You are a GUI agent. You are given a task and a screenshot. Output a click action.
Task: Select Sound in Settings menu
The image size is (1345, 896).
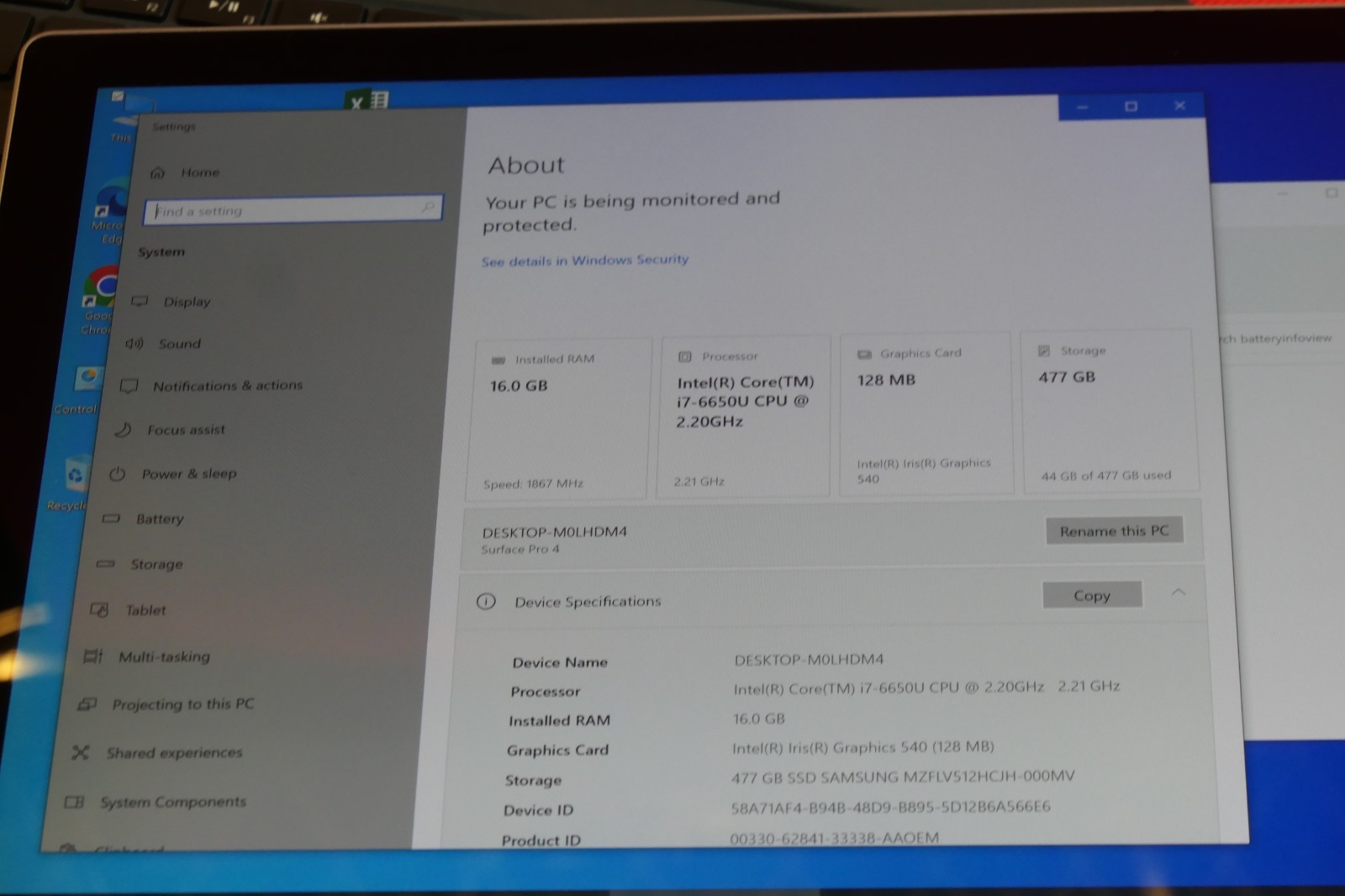[x=180, y=344]
